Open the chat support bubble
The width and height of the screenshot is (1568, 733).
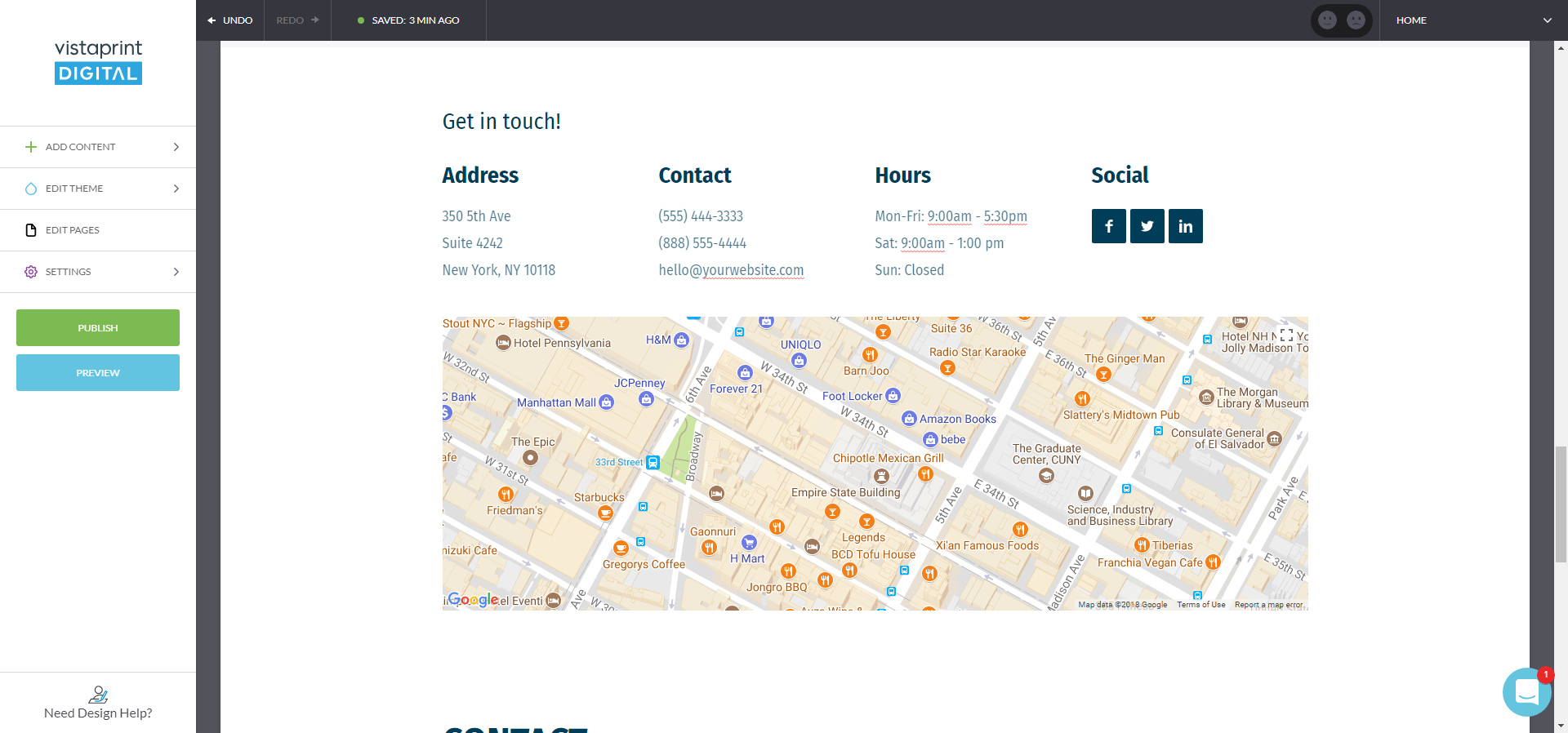[x=1526, y=692]
